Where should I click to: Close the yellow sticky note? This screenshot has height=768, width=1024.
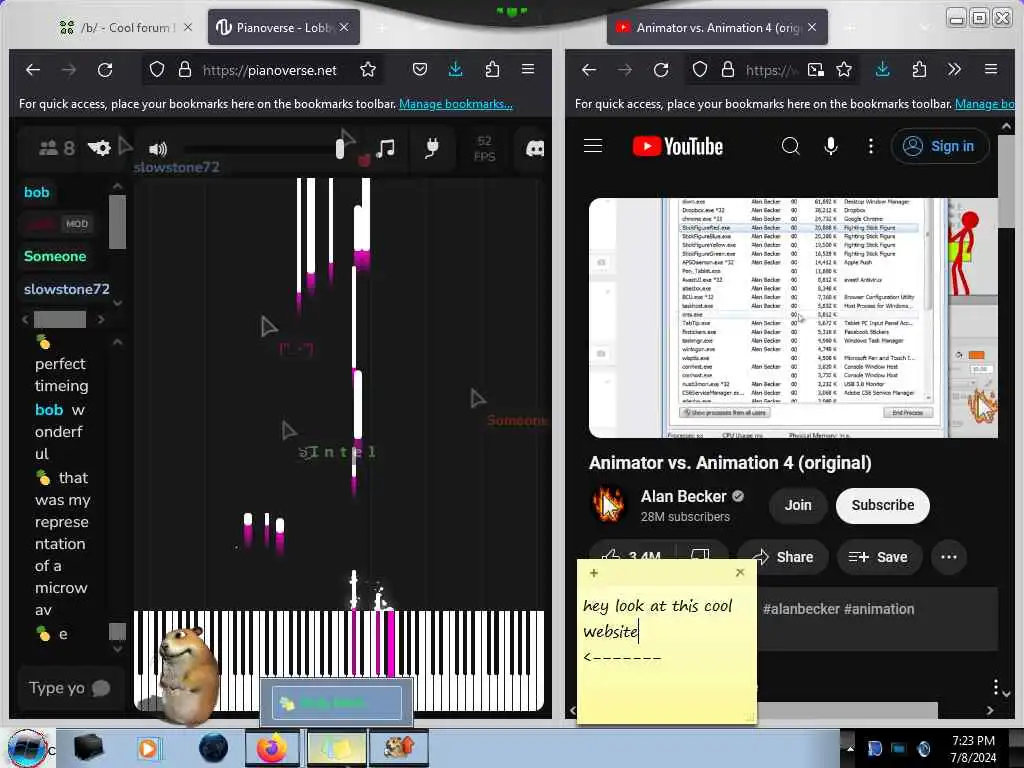point(739,572)
